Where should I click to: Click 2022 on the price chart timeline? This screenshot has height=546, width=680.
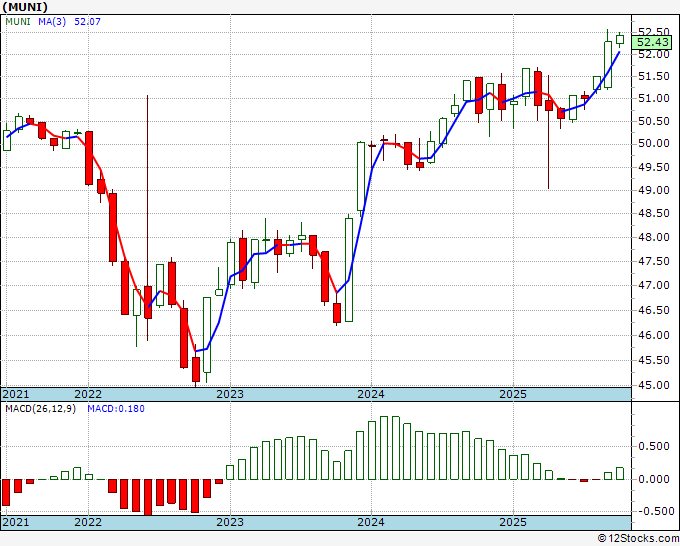[x=88, y=394]
